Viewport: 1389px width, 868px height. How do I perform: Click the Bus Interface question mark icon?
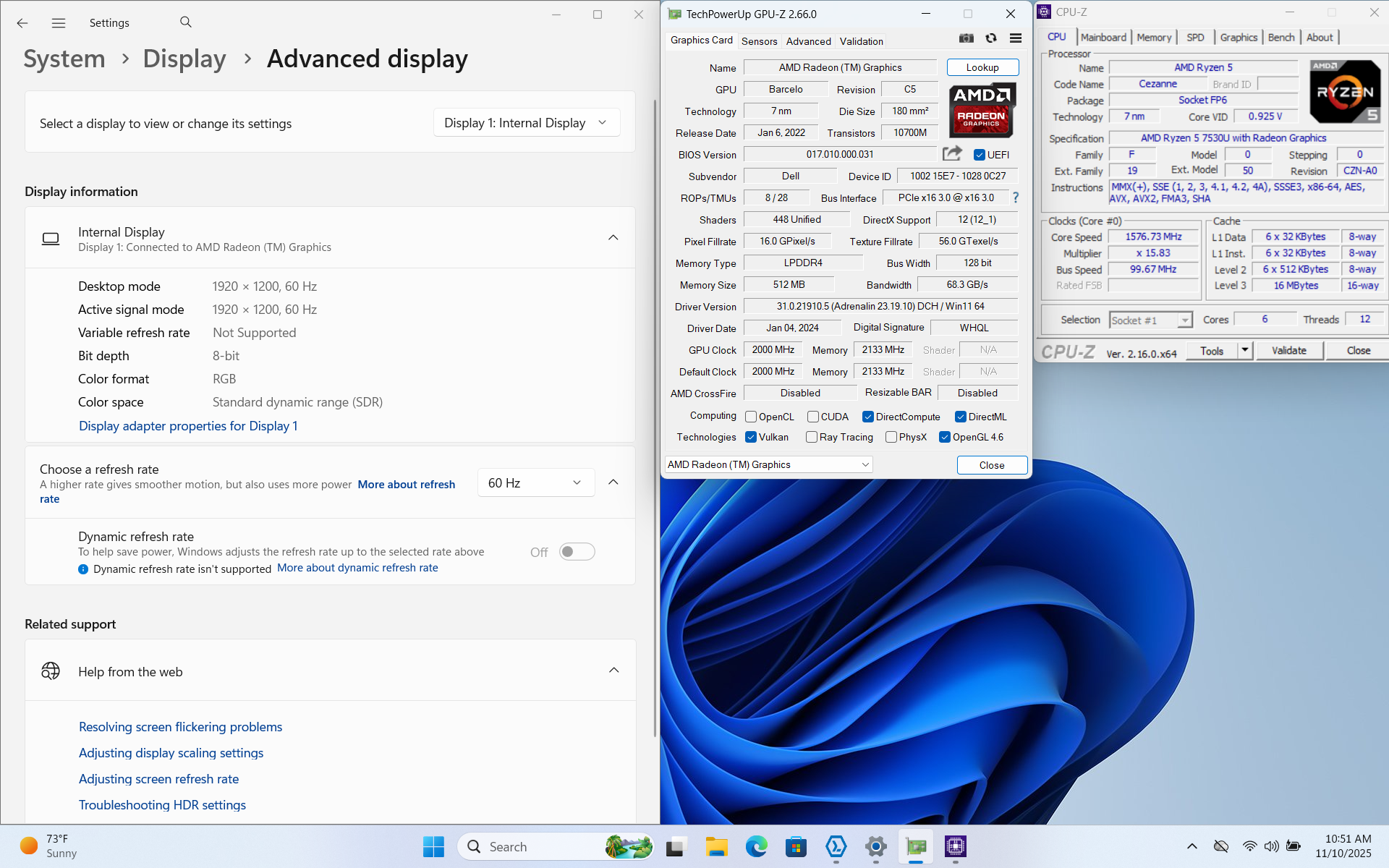[1016, 197]
